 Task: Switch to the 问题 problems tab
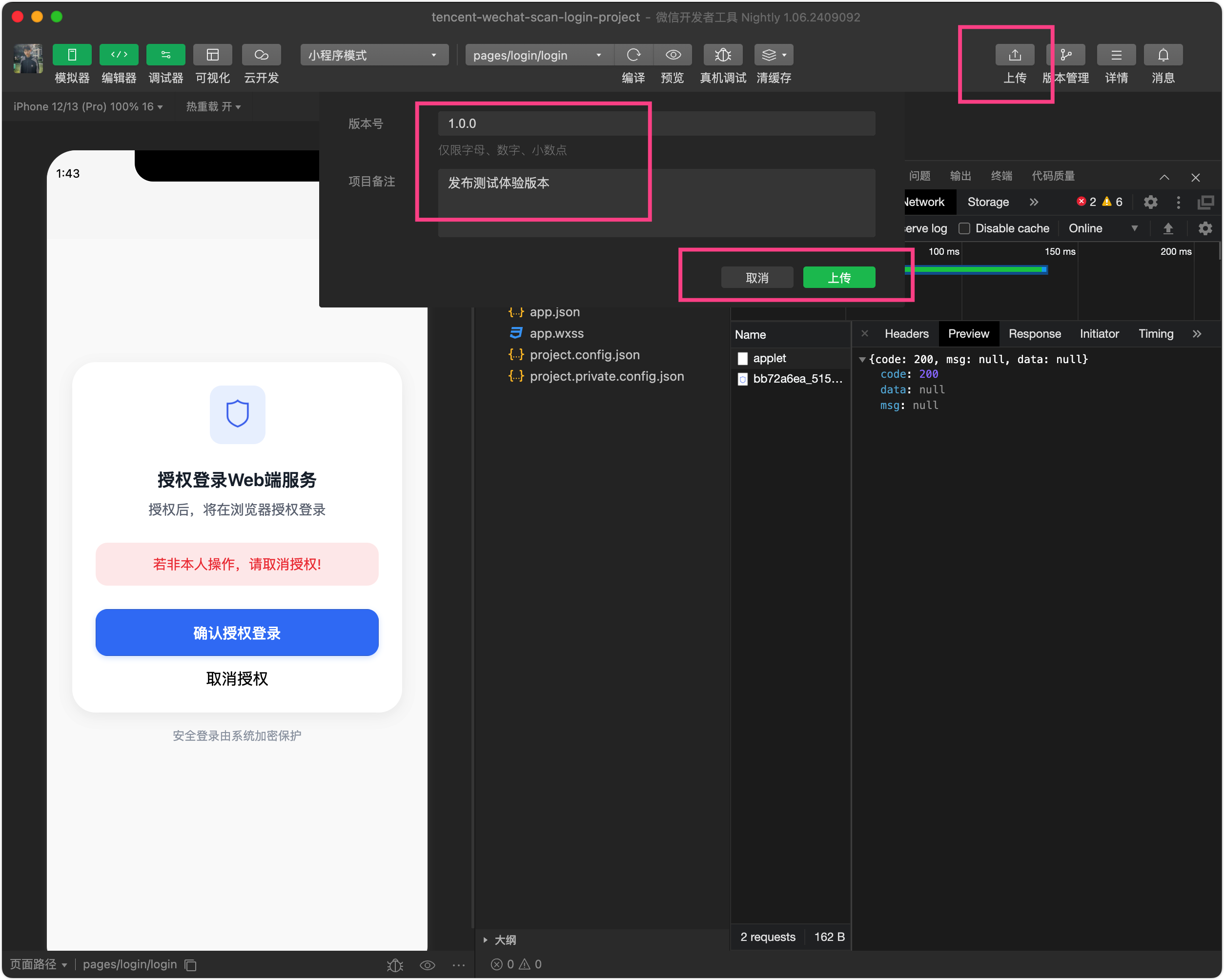point(919,176)
